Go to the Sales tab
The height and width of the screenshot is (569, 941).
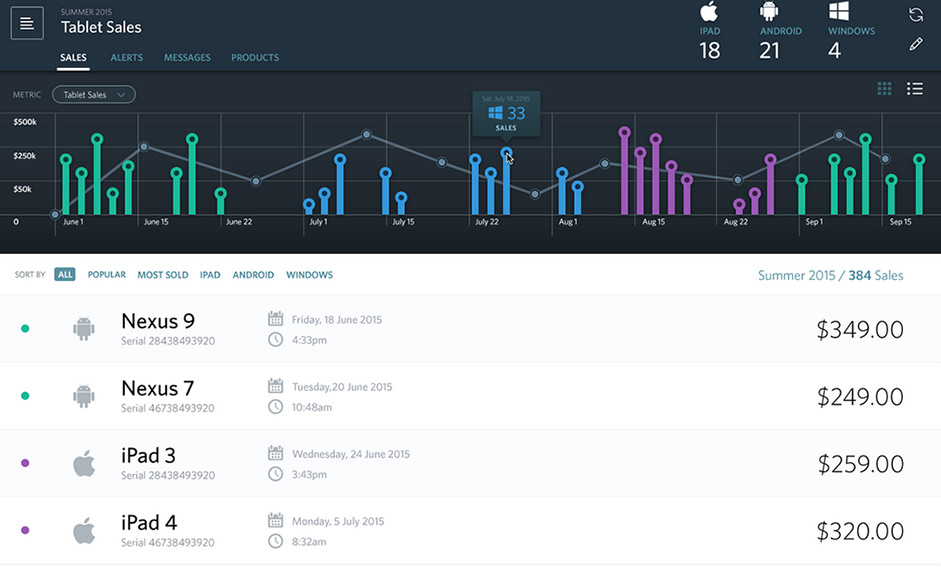(73, 58)
